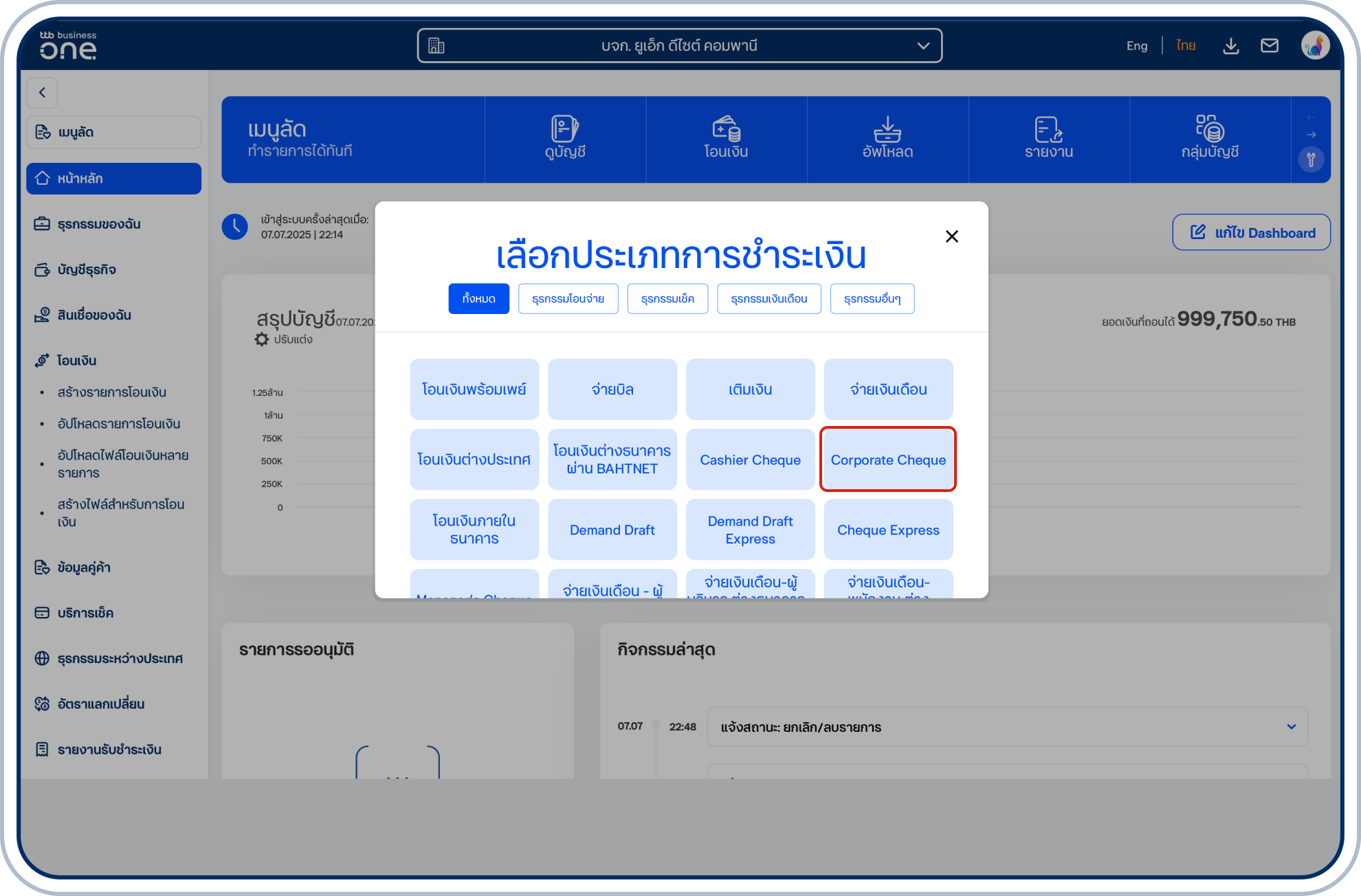Click the แก้ไข Dashboard button
The height and width of the screenshot is (896, 1361).
1251,233
